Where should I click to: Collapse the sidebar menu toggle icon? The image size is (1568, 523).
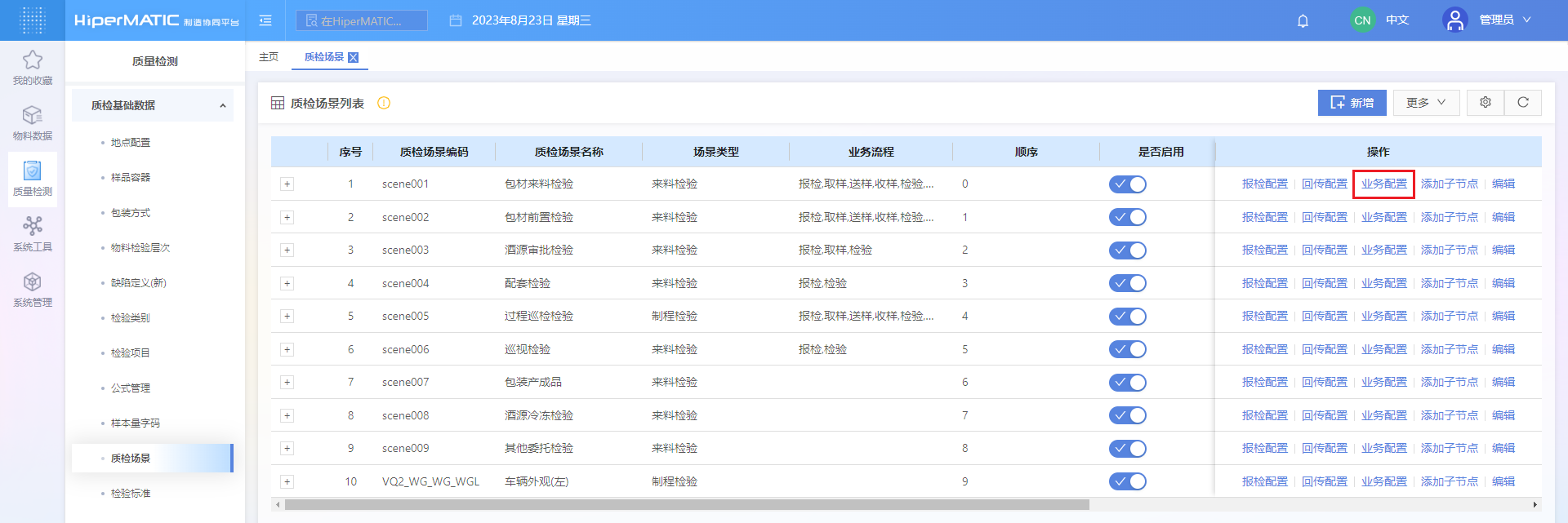[x=265, y=20]
